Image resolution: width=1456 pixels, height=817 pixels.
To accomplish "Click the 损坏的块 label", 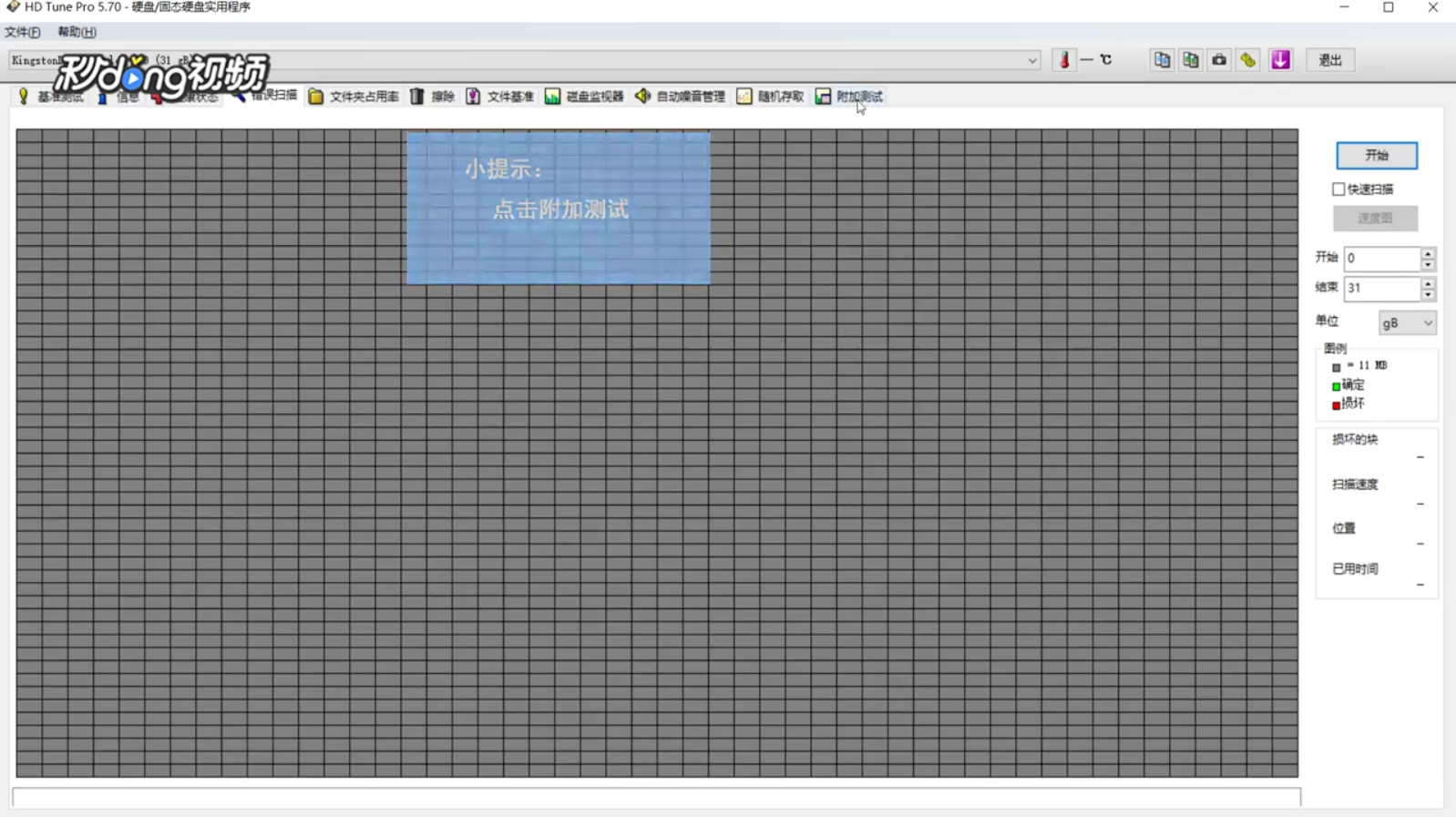I will [x=1355, y=440].
